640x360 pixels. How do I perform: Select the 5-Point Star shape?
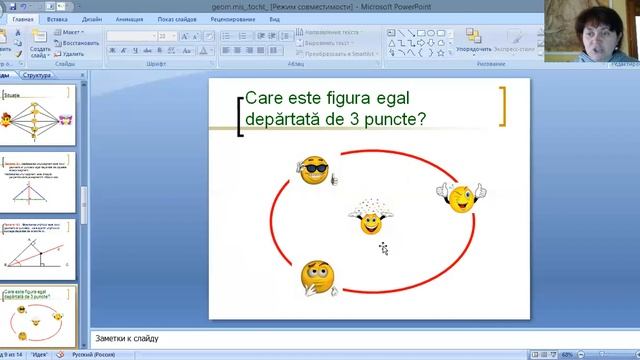click(x=440, y=53)
